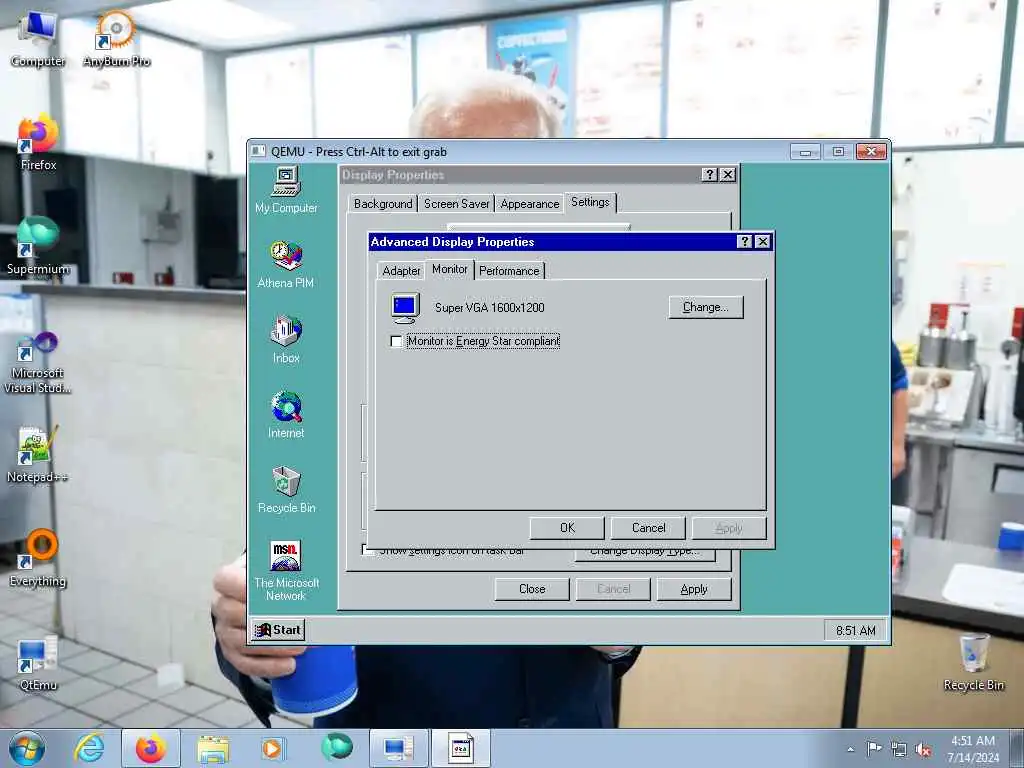1024x768 pixels.
Task: Click Change... button for monitor type
Action: 705,307
